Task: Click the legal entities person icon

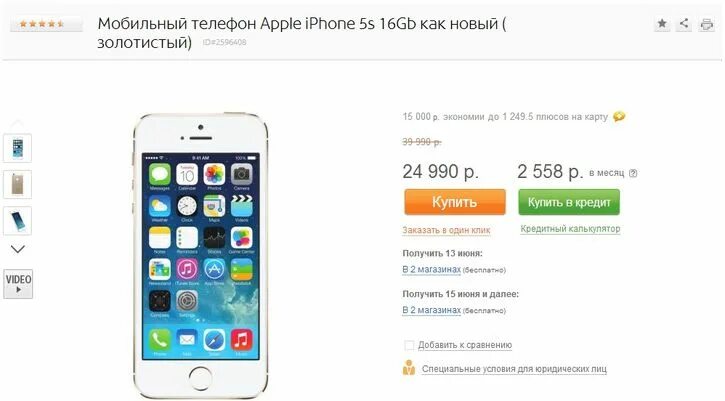Action: click(409, 368)
